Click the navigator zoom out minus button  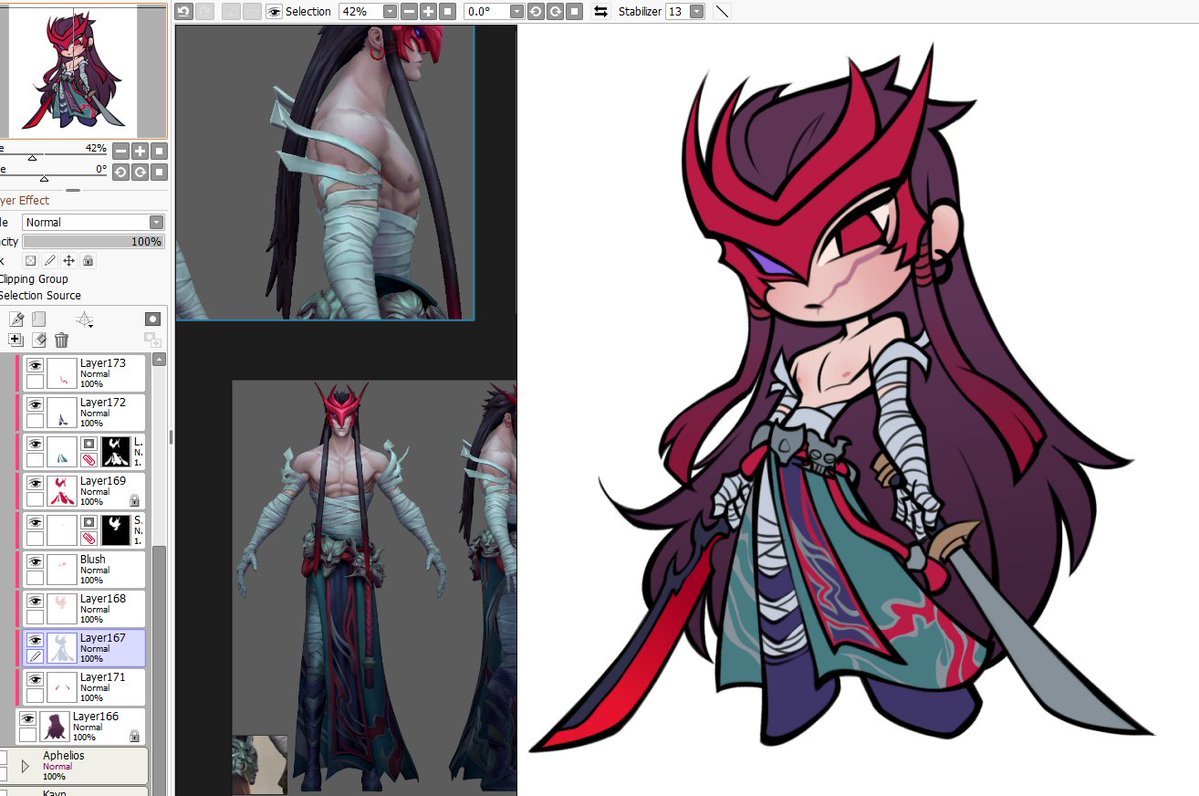click(x=121, y=151)
